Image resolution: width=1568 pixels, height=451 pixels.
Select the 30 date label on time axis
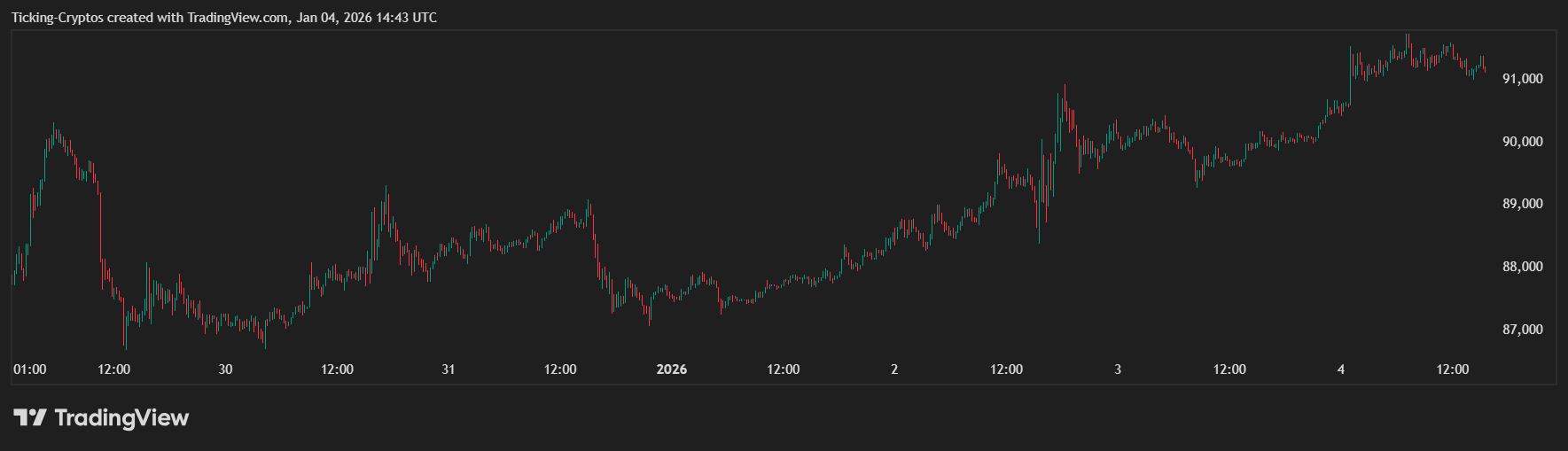click(x=225, y=369)
